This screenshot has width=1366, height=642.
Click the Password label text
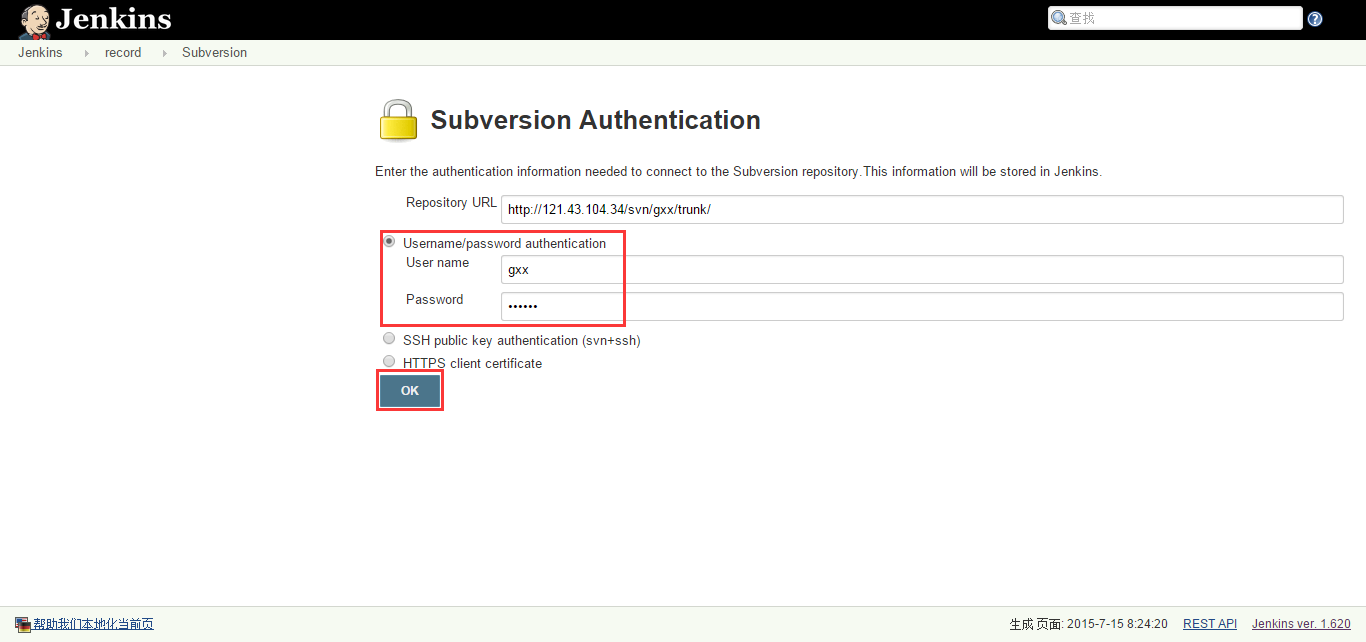(434, 300)
